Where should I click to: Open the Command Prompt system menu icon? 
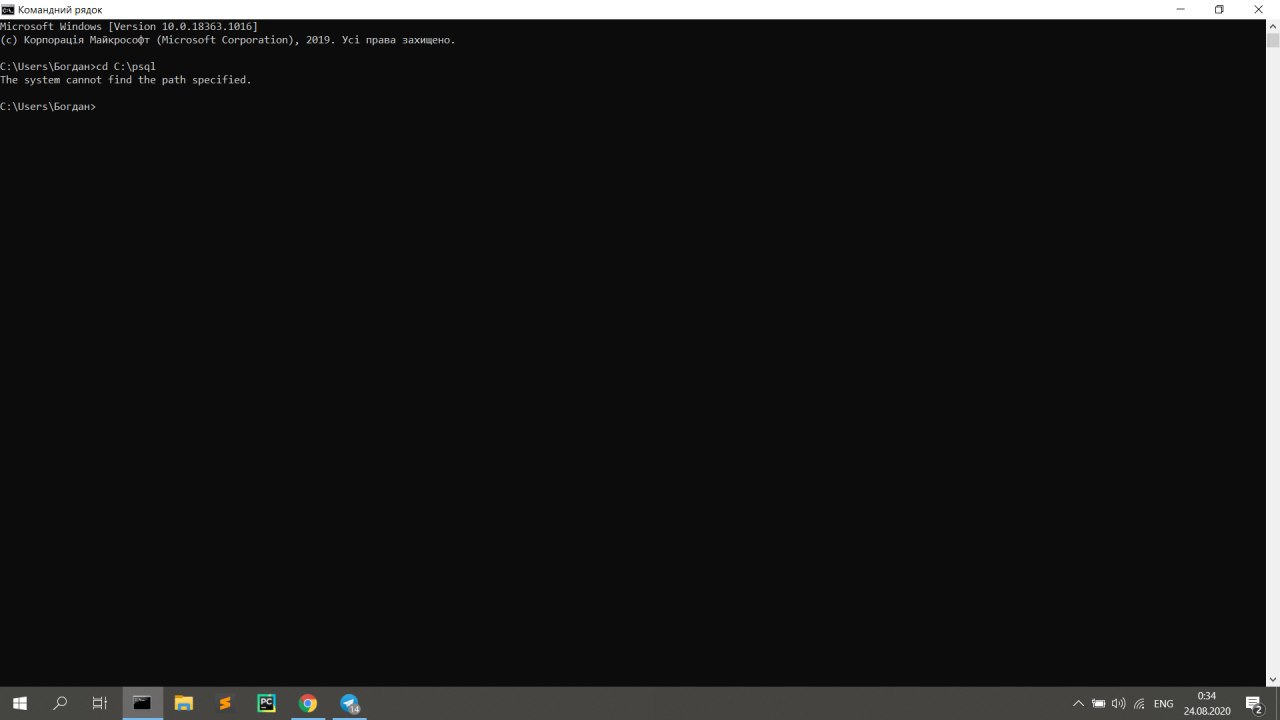(8, 9)
